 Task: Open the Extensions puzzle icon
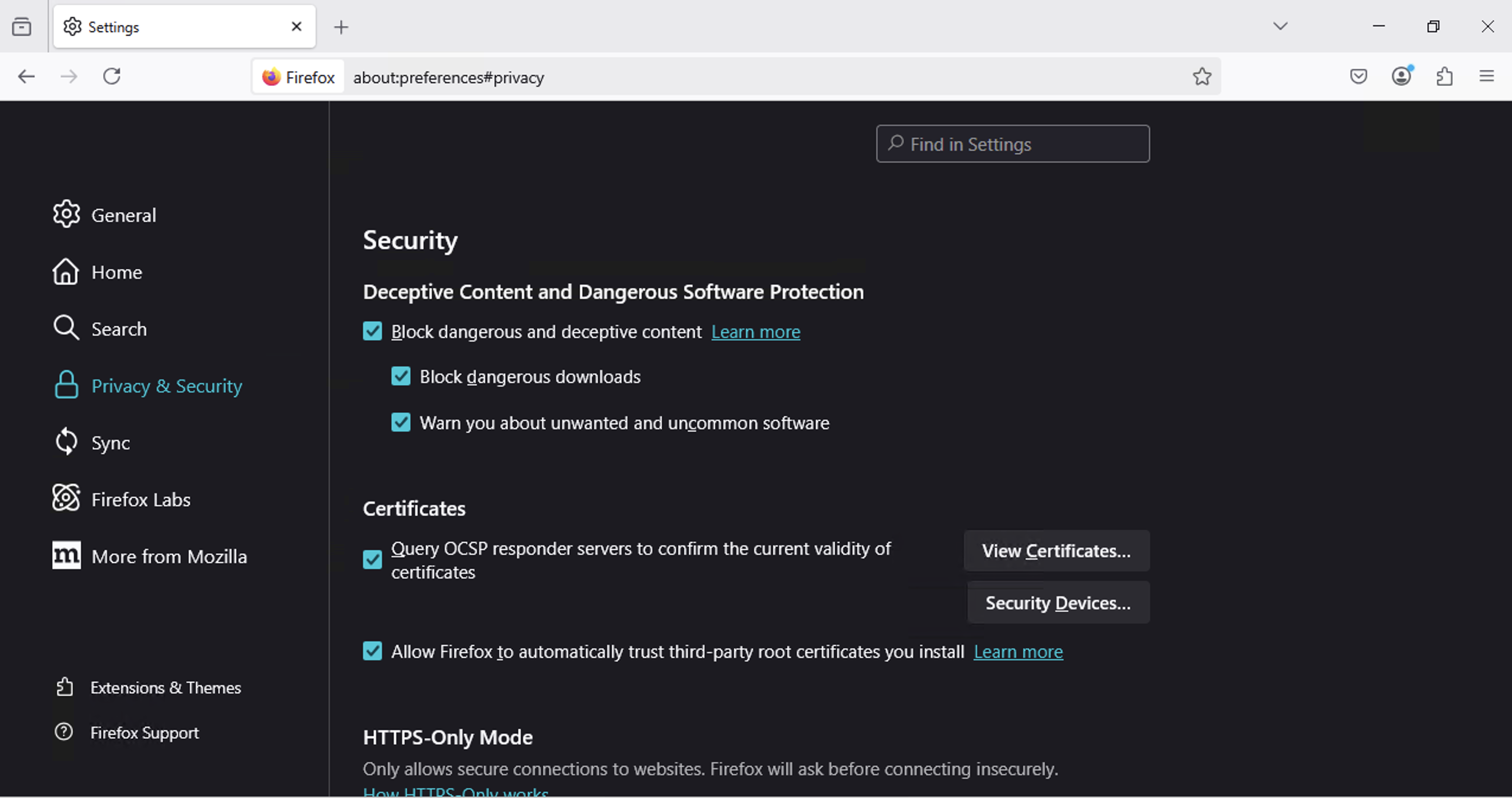pos(1444,76)
